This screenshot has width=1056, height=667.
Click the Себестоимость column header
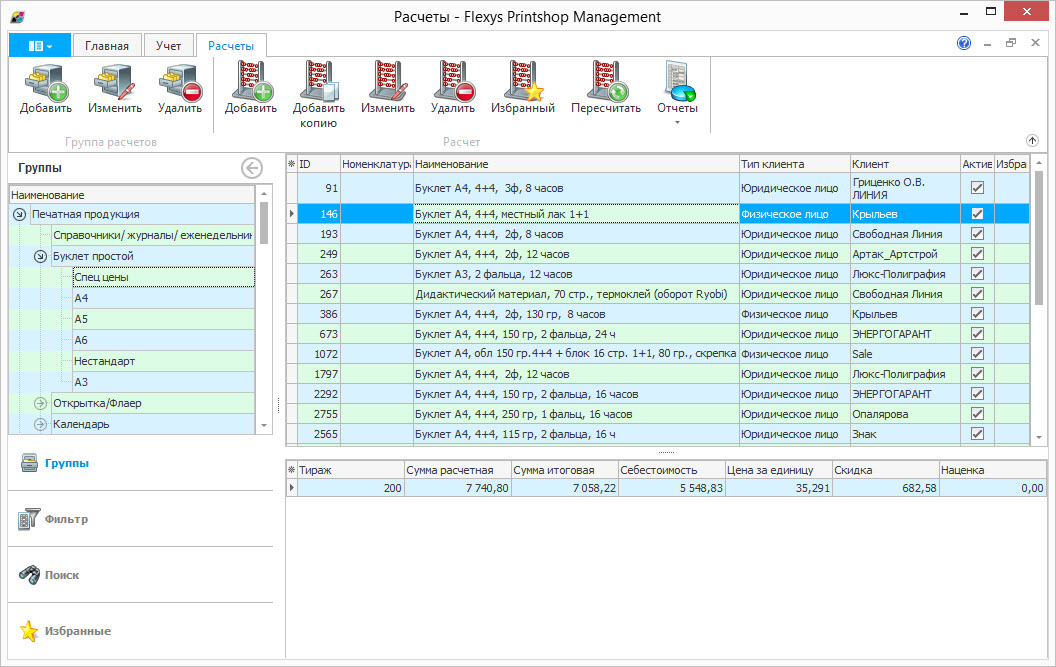671,470
